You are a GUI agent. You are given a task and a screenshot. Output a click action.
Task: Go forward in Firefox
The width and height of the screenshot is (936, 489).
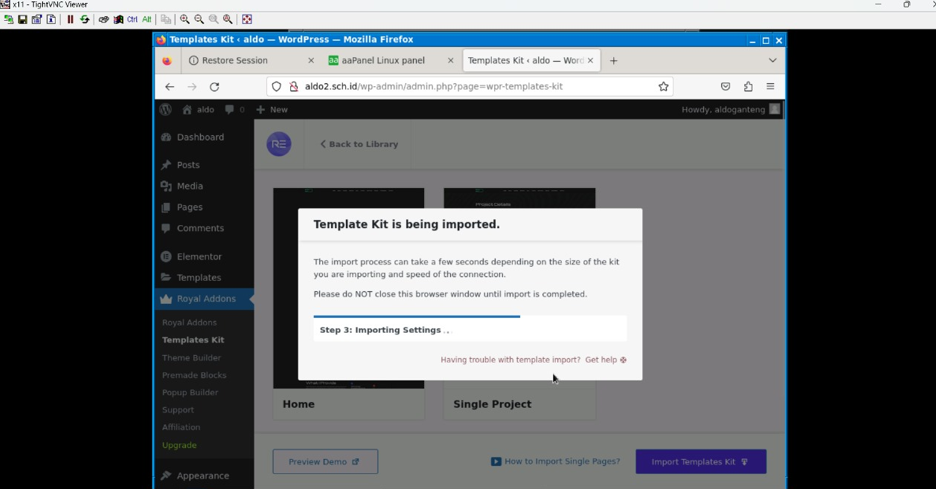click(x=192, y=87)
